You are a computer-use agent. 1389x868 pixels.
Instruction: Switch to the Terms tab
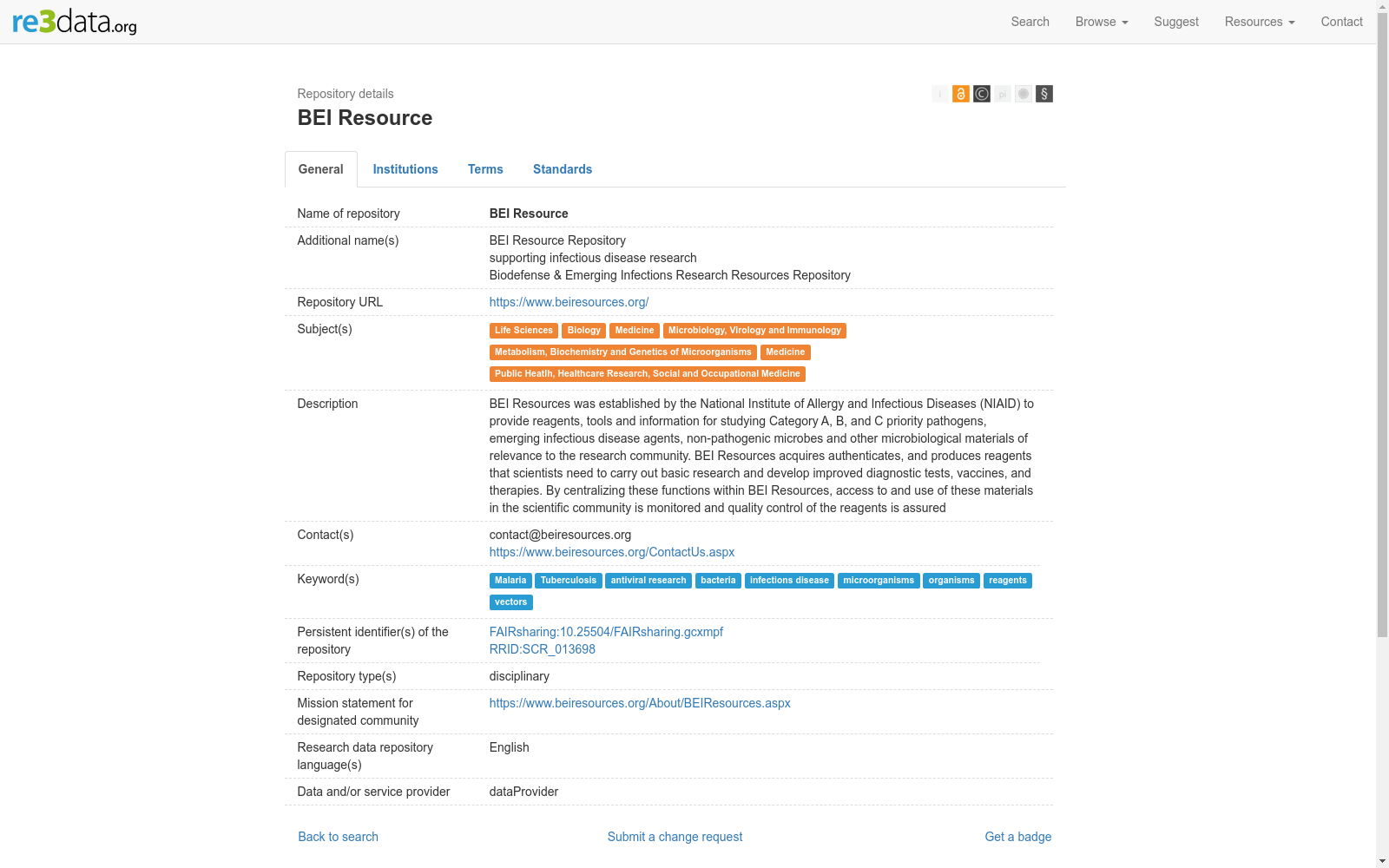click(x=485, y=169)
